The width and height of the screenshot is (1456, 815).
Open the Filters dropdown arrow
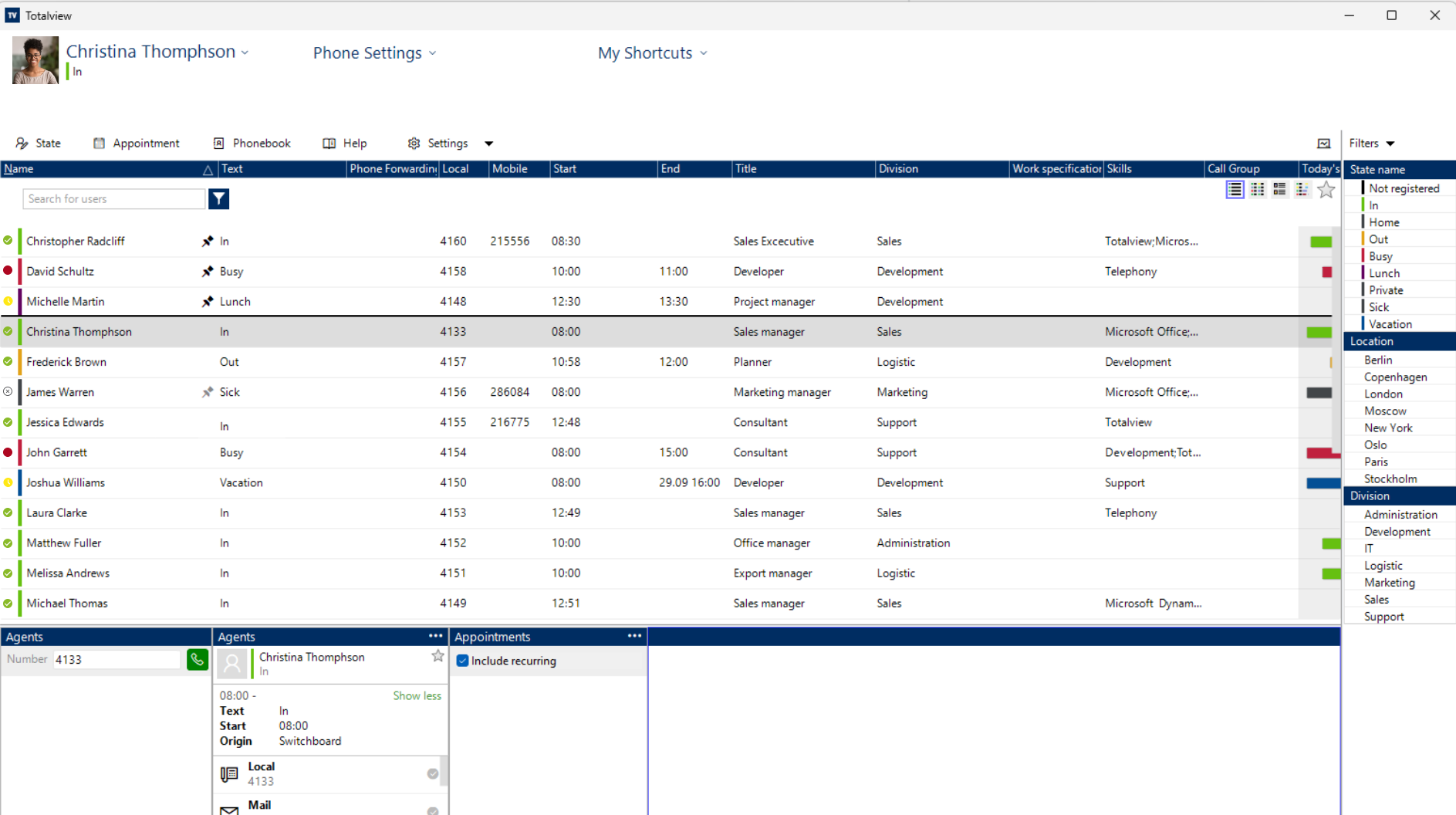1390,144
